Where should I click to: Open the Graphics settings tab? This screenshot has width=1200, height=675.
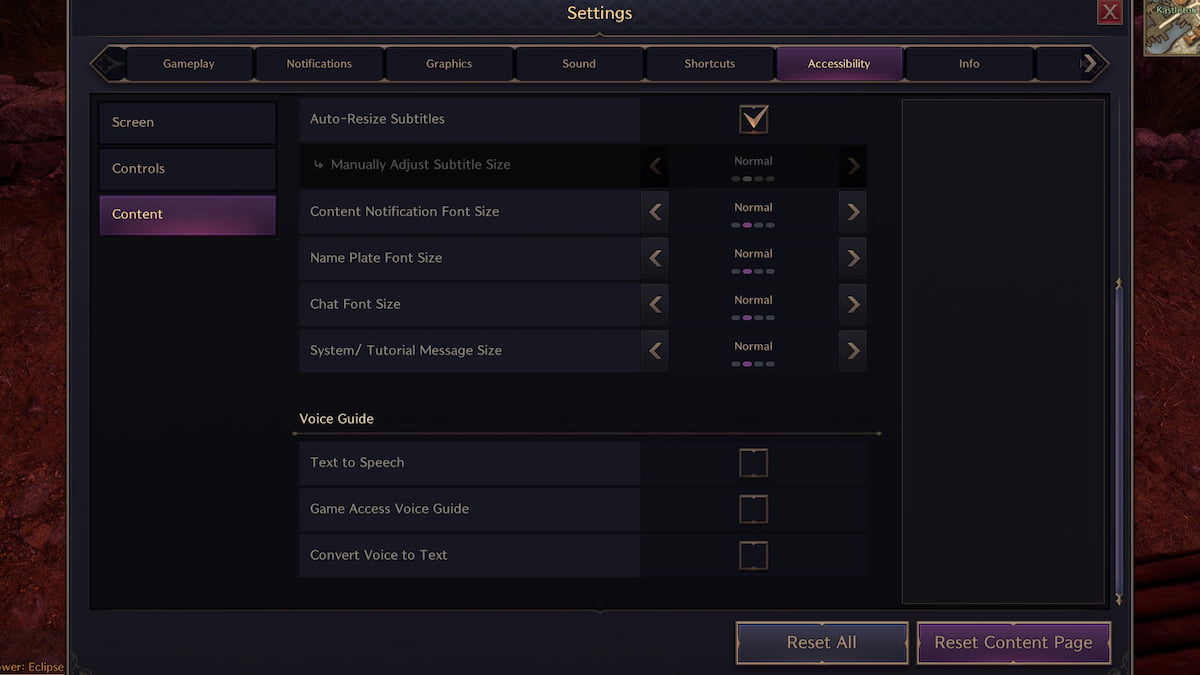[449, 64]
